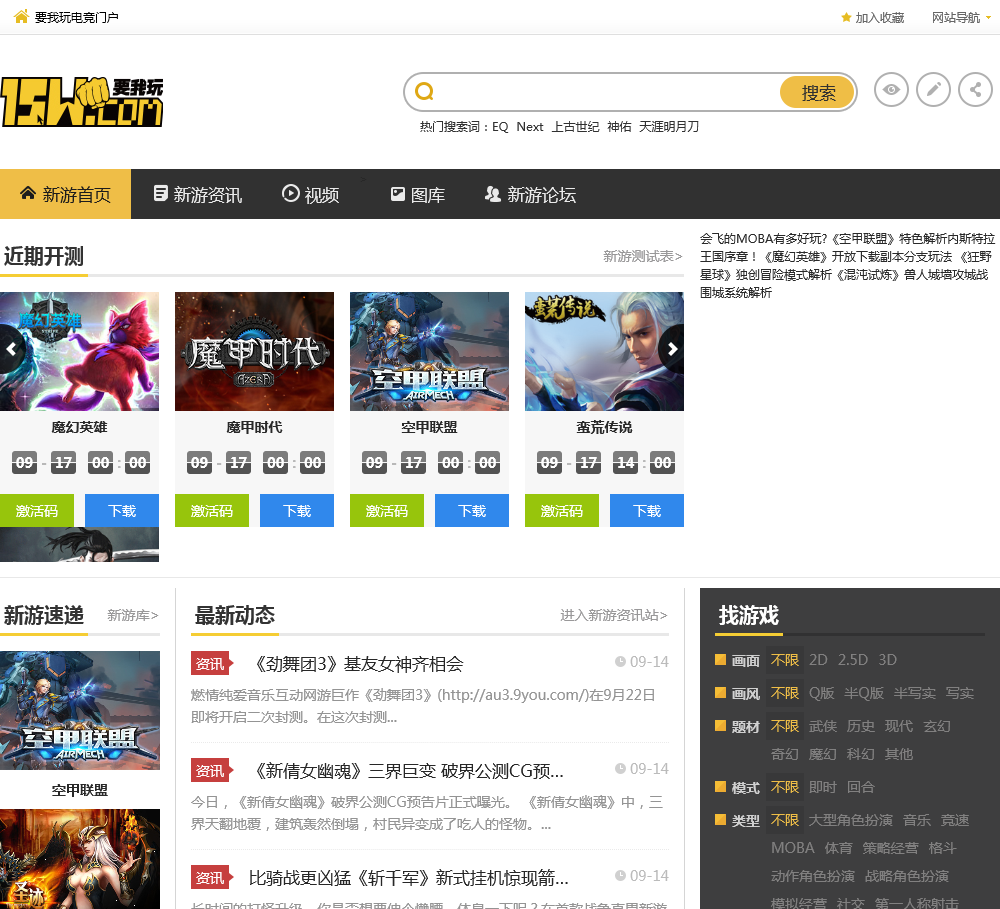The width and height of the screenshot is (1000, 909).
Task: Open 空甲联盟 thumbnail in 新游速递
Action: click(80, 710)
